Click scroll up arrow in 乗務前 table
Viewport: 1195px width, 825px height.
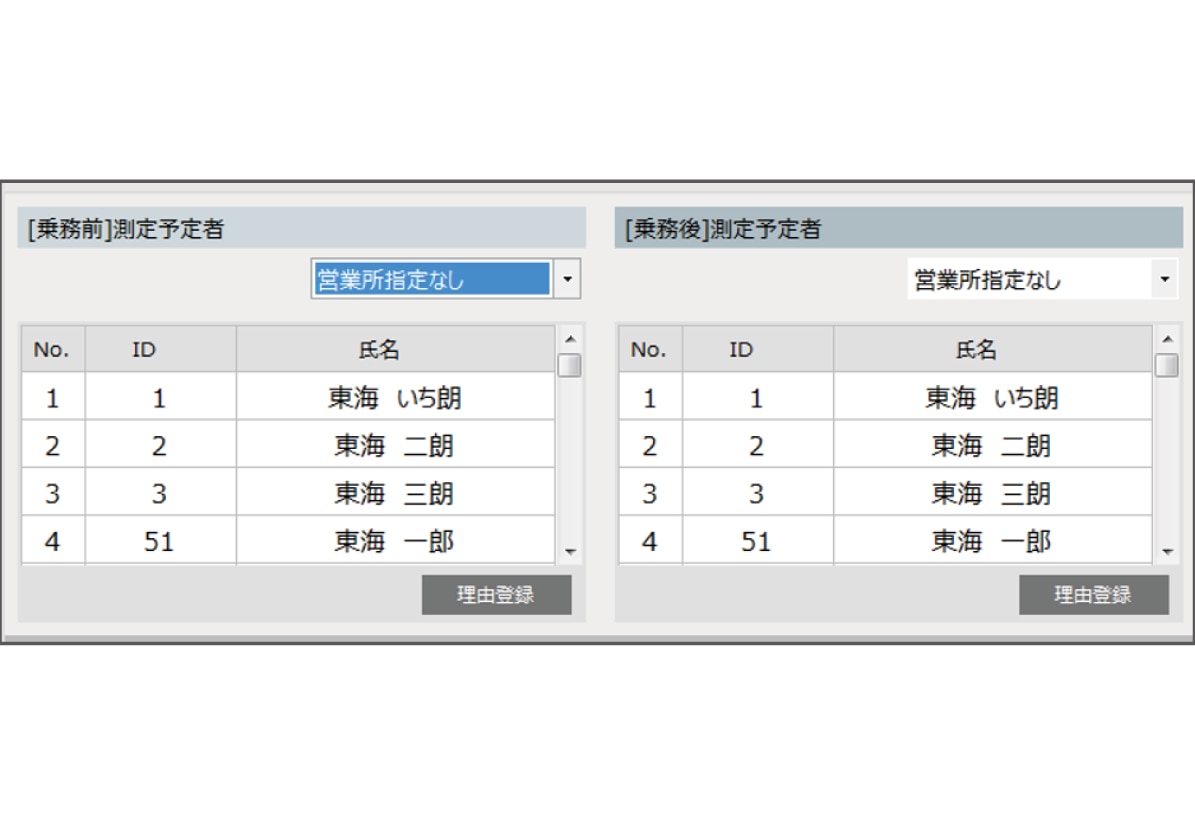click(569, 339)
